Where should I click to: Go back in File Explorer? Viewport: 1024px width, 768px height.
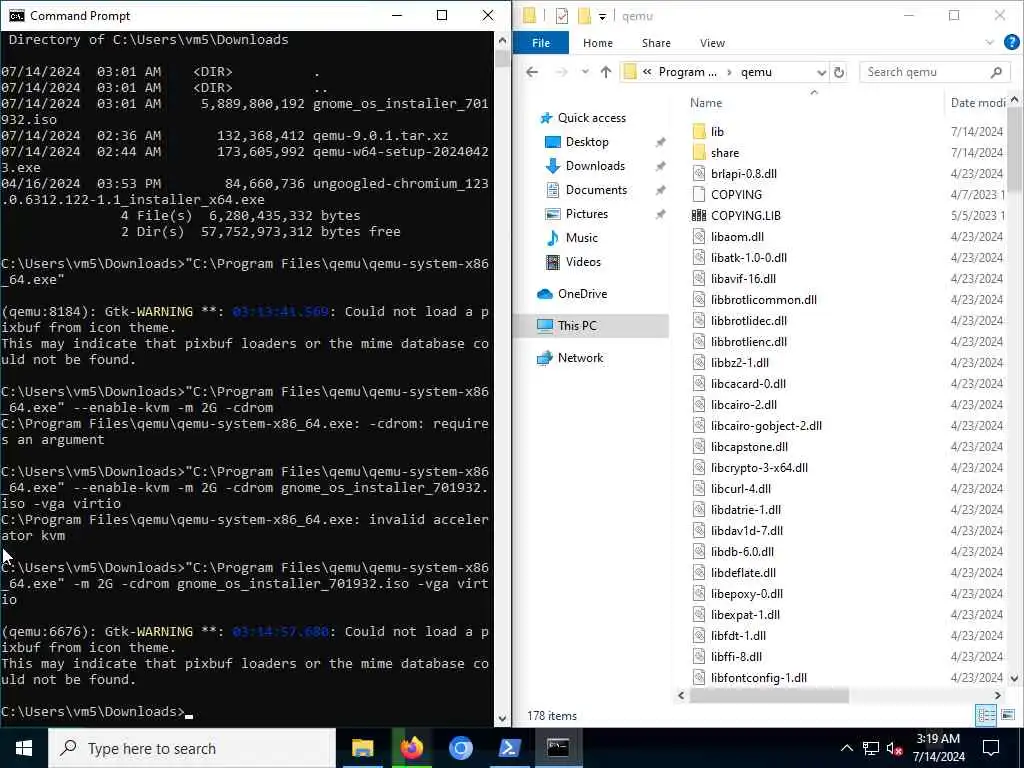coord(532,72)
